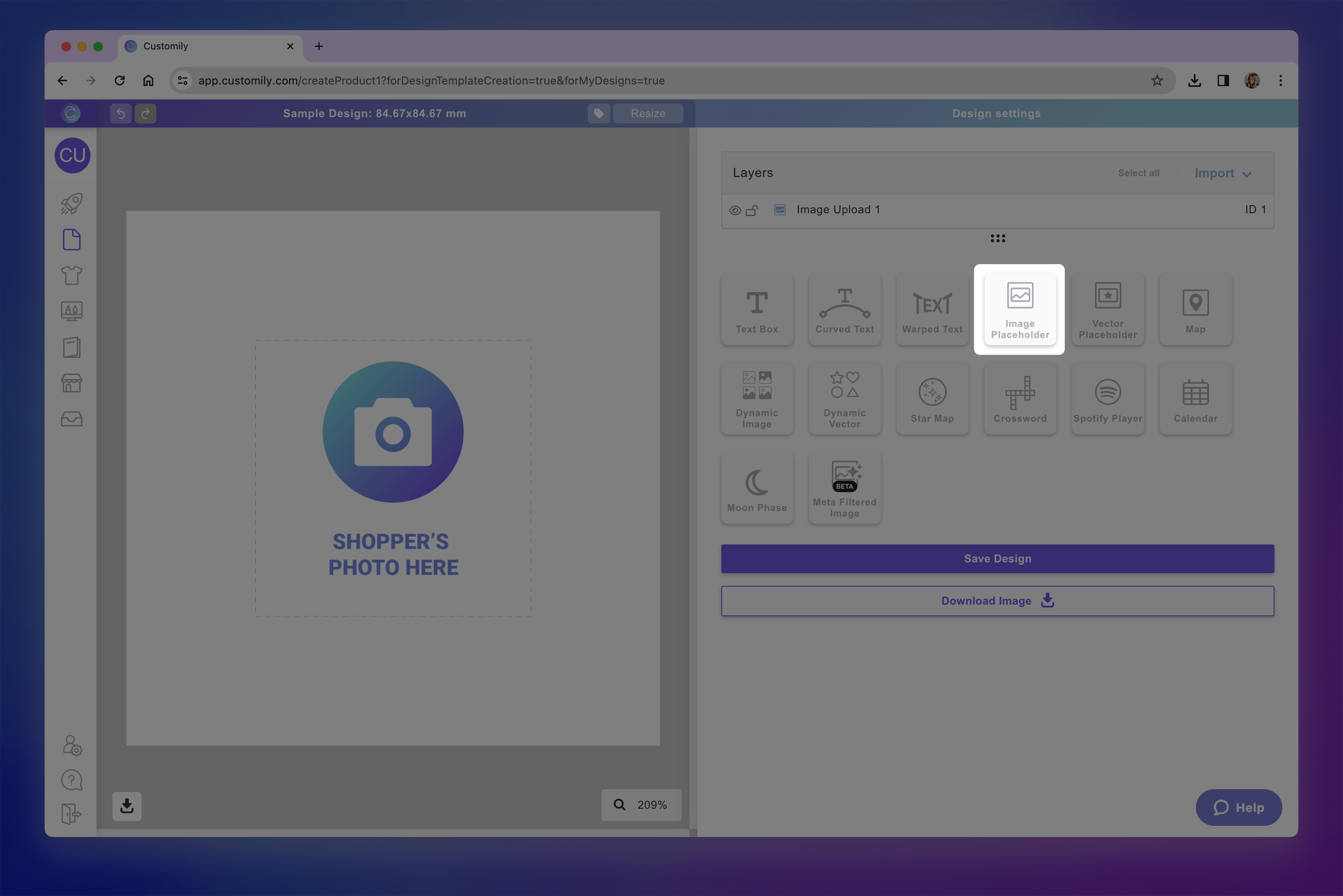Open the T-shirt products section in sidebar

pyautogui.click(x=71, y=275)
